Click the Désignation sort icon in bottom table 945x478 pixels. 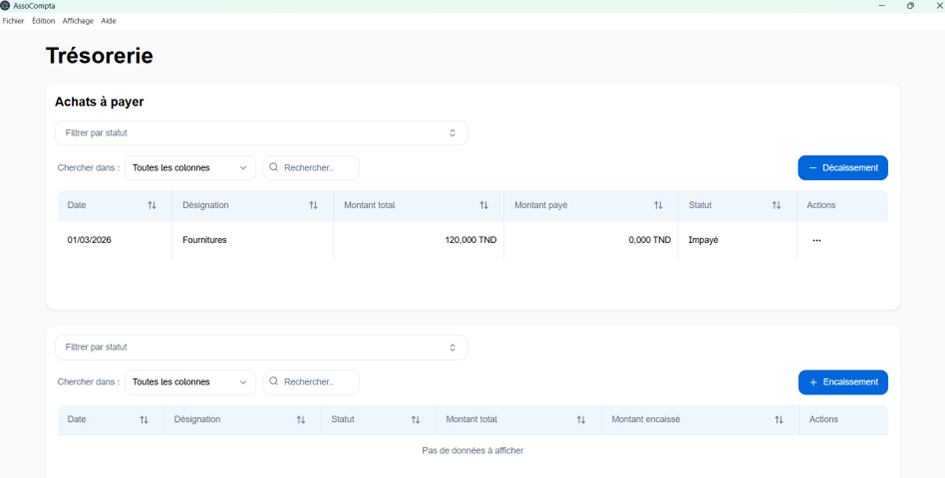[x=301, y=420]
